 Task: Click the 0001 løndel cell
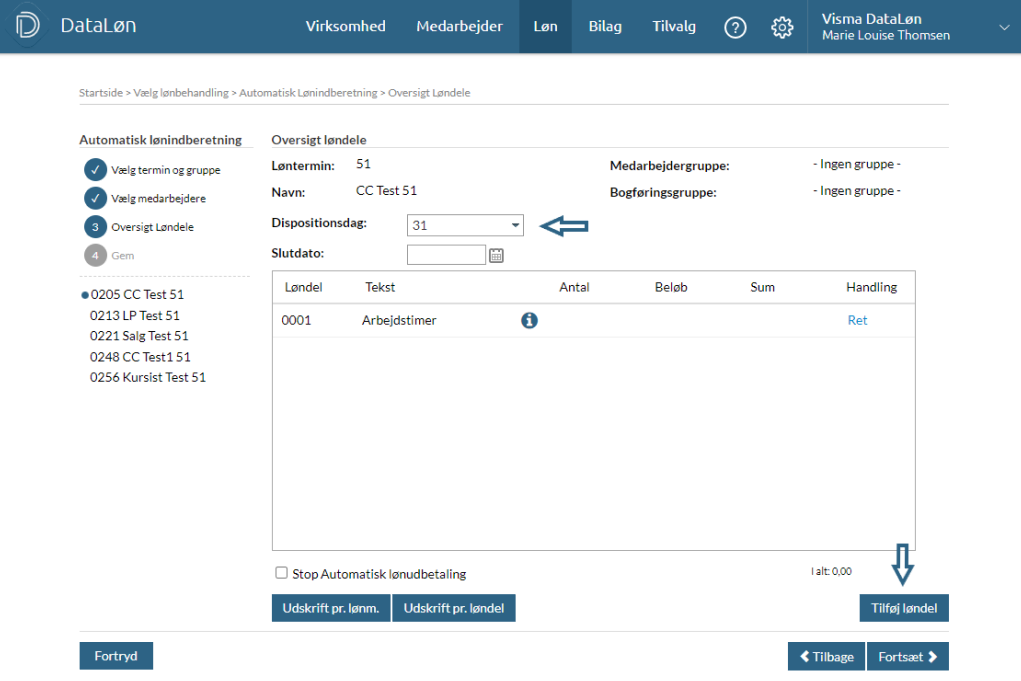point(296,320)
